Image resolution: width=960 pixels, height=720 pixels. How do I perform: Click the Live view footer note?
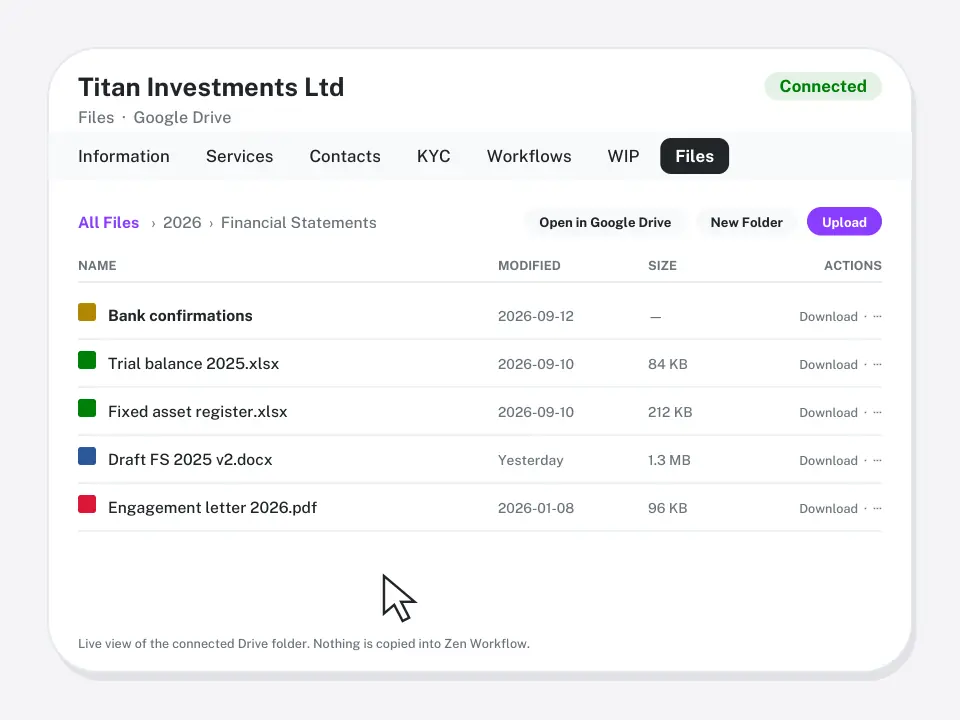pos(304,643)
